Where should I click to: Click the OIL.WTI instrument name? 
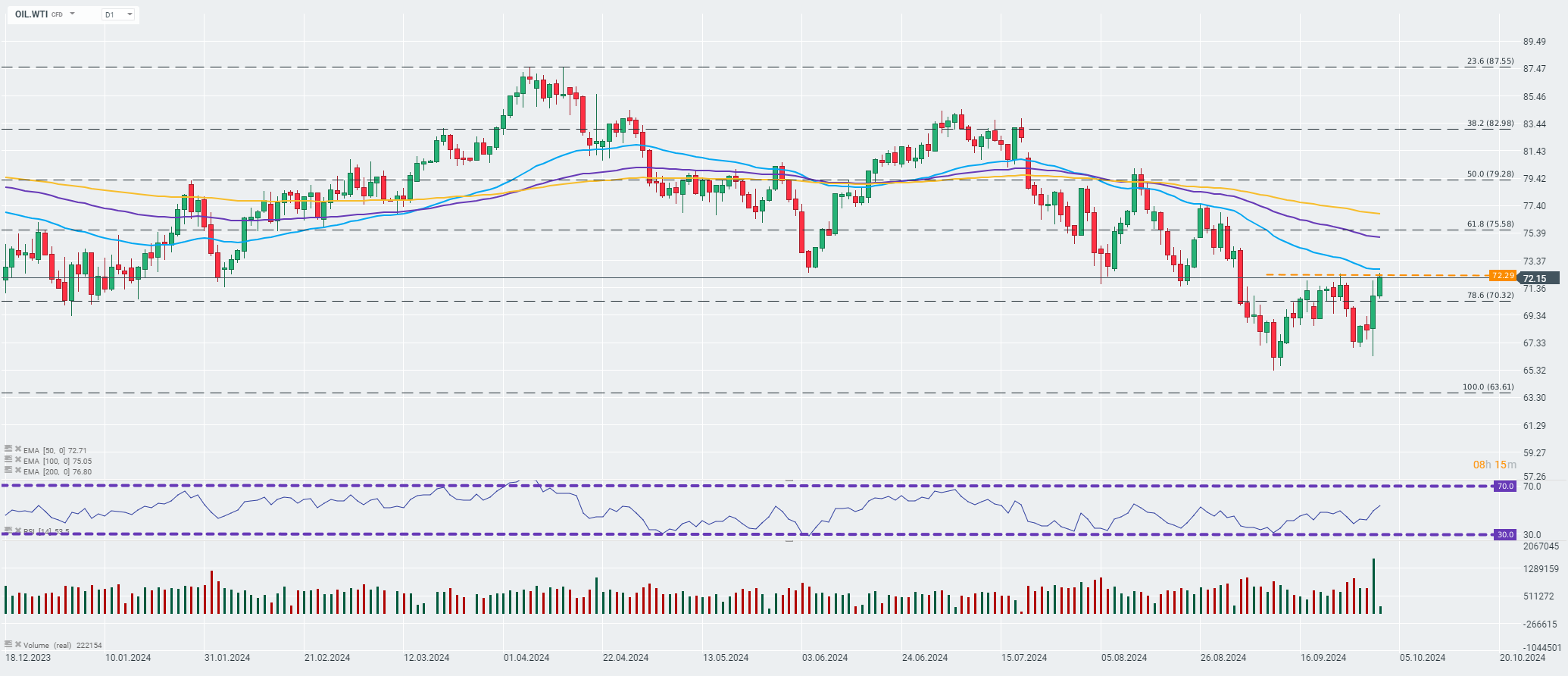pos(31,14)
